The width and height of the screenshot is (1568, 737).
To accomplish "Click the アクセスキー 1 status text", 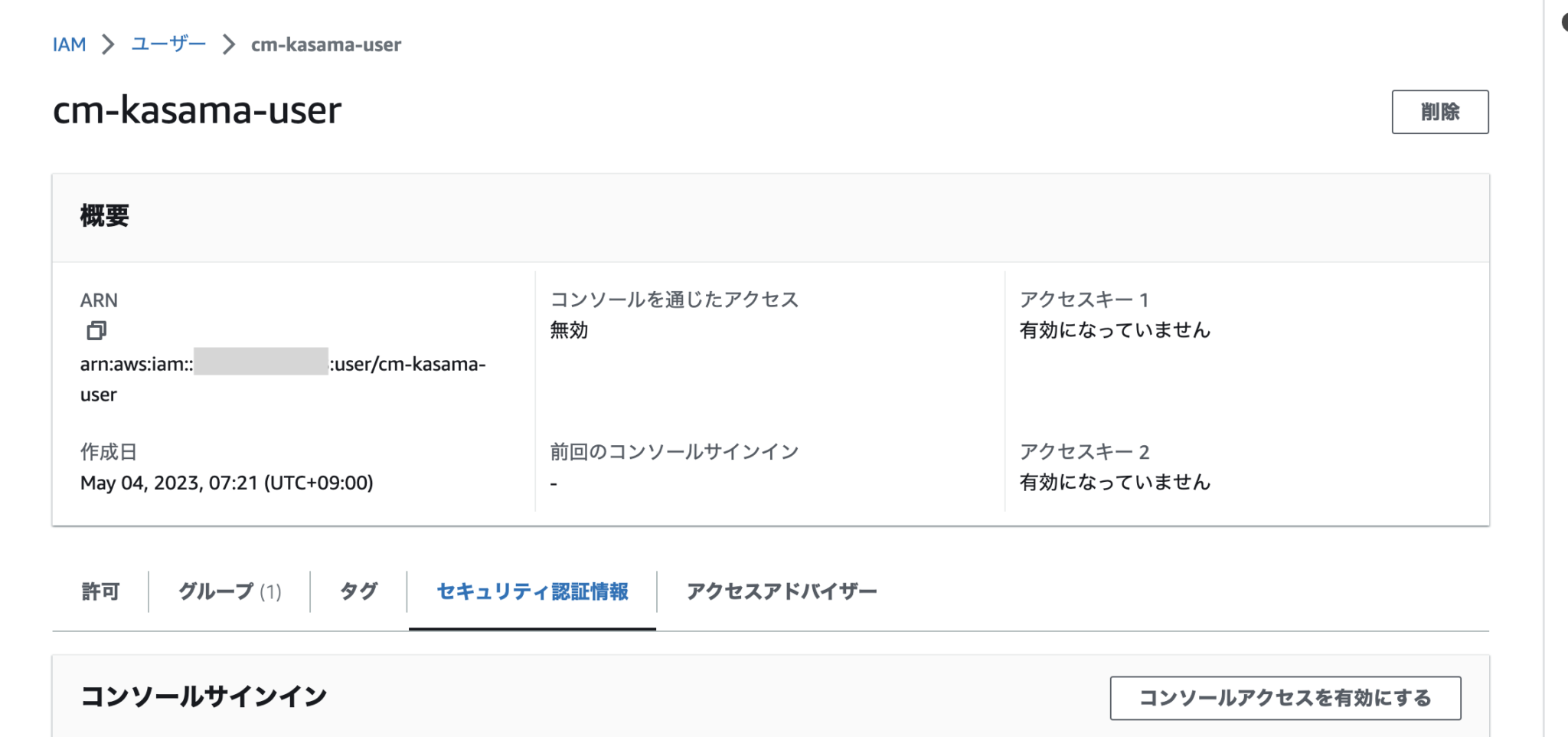I will [x=1114, y=330].
